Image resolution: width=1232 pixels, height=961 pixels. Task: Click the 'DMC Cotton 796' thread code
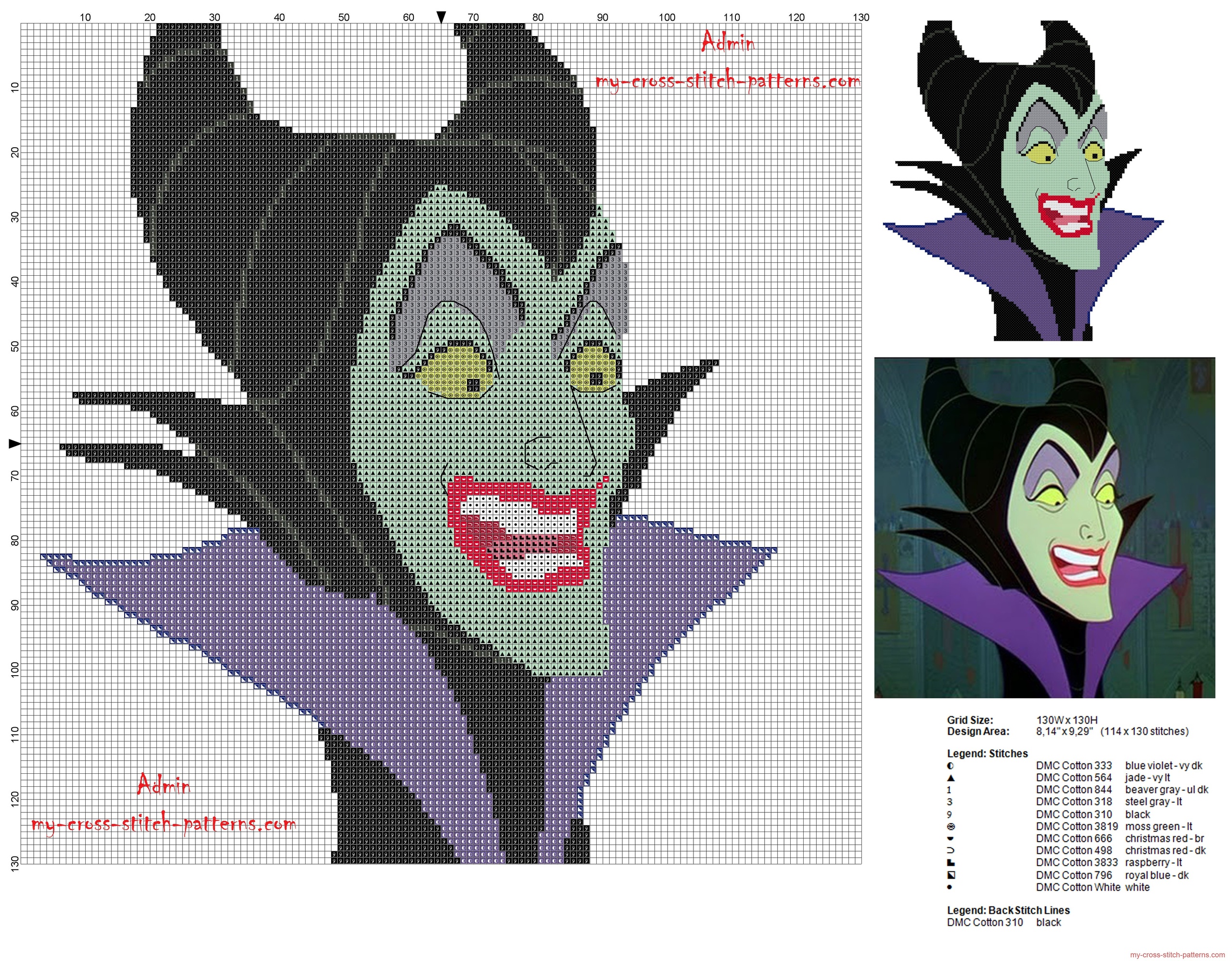pyautogui.click(x=1074, y=875)
